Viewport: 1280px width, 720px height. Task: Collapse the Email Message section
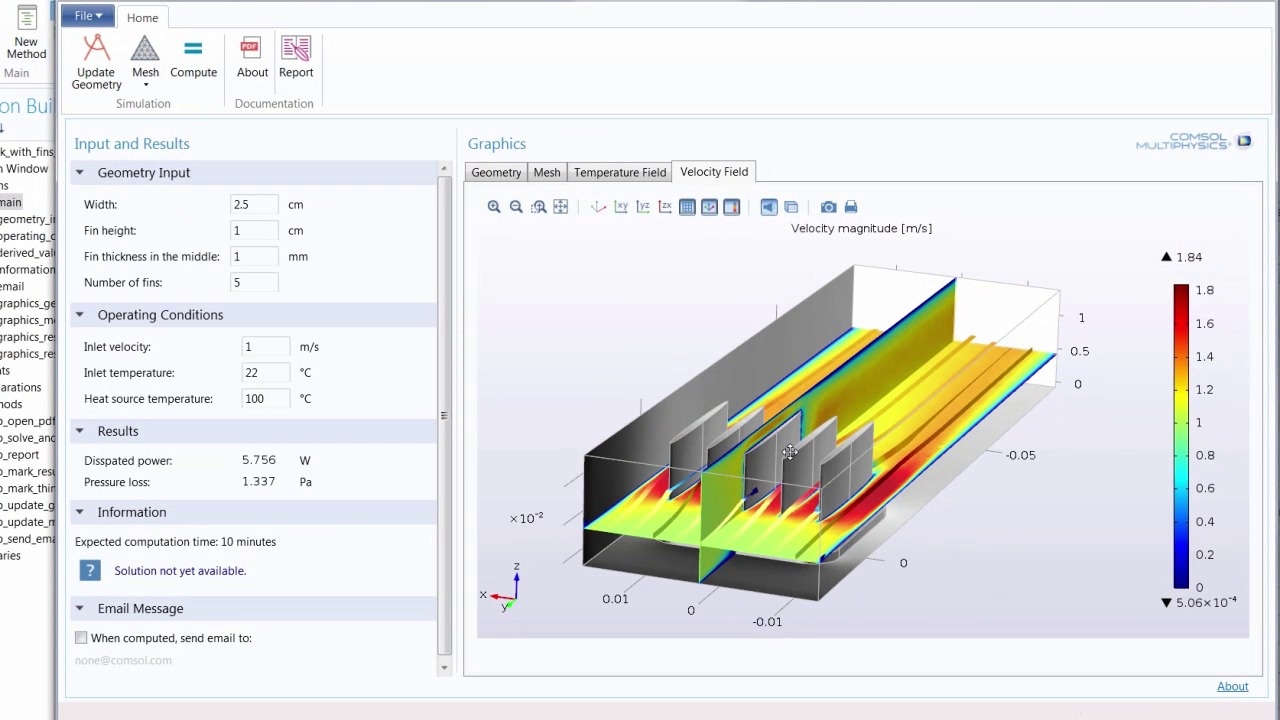click(79, 609)
